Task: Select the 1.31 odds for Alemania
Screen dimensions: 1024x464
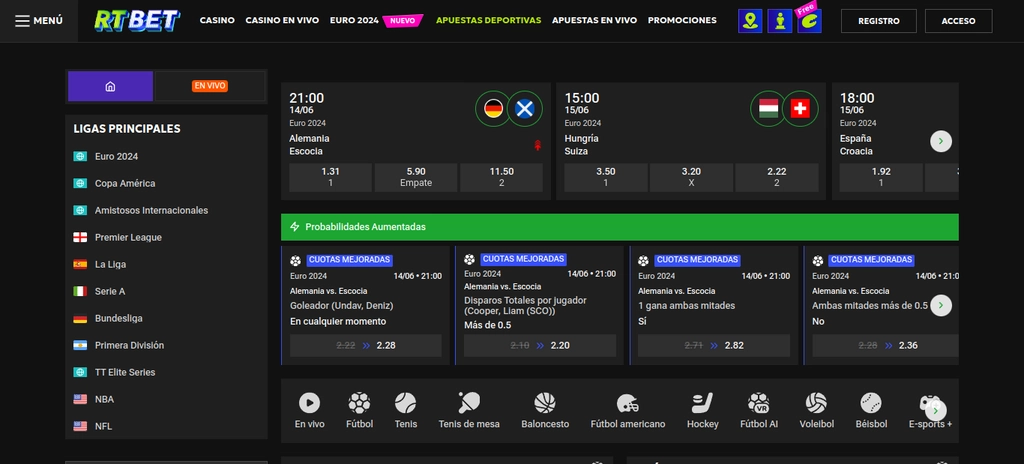Action: point(330,177)
